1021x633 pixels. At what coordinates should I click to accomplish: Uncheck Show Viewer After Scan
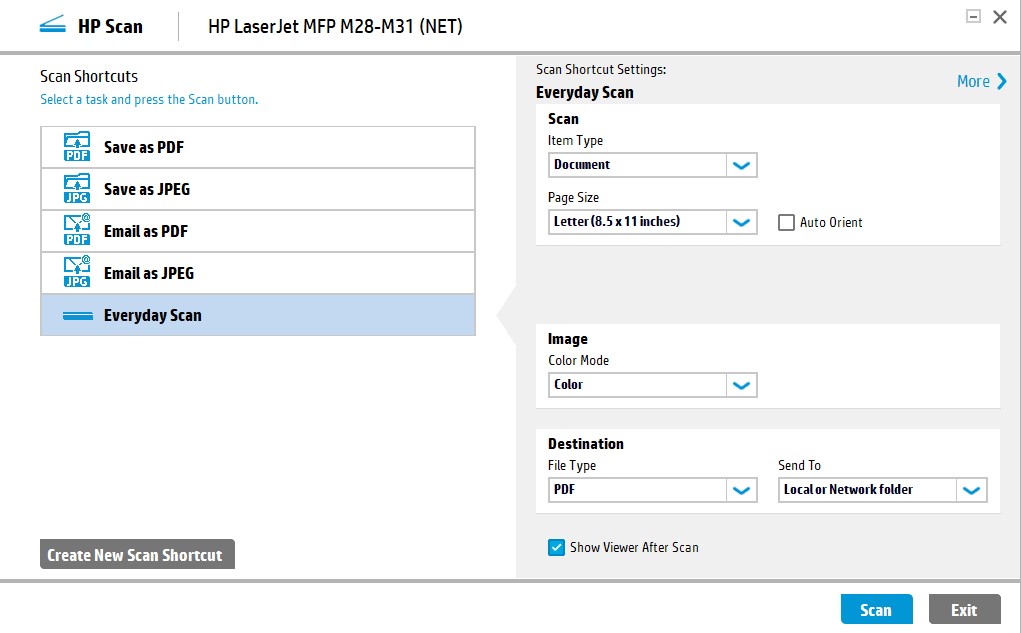tap(556, 547)
